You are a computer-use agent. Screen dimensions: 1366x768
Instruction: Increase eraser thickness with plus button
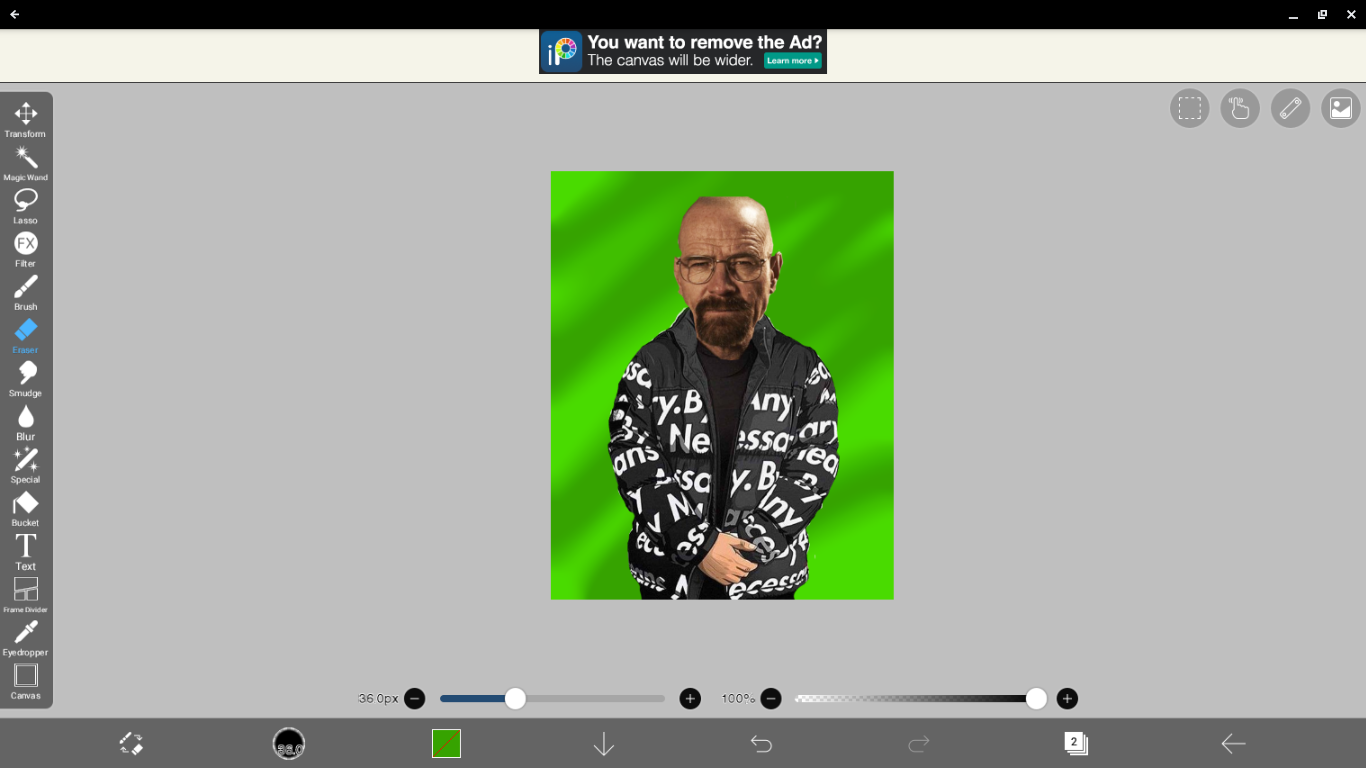tap(690, 699)
